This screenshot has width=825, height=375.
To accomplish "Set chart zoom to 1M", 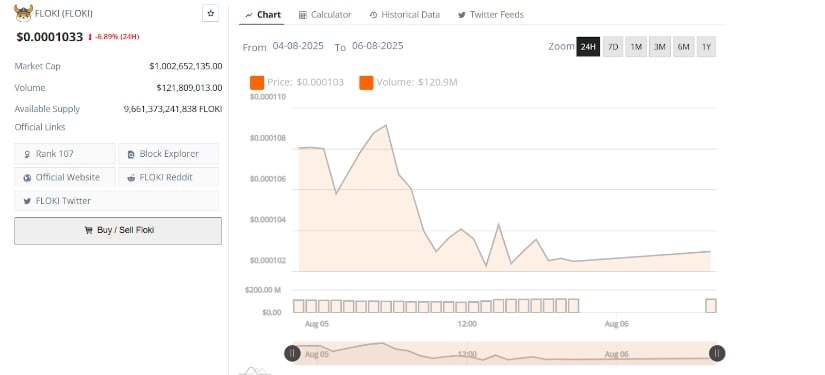I will click(636, 47).
